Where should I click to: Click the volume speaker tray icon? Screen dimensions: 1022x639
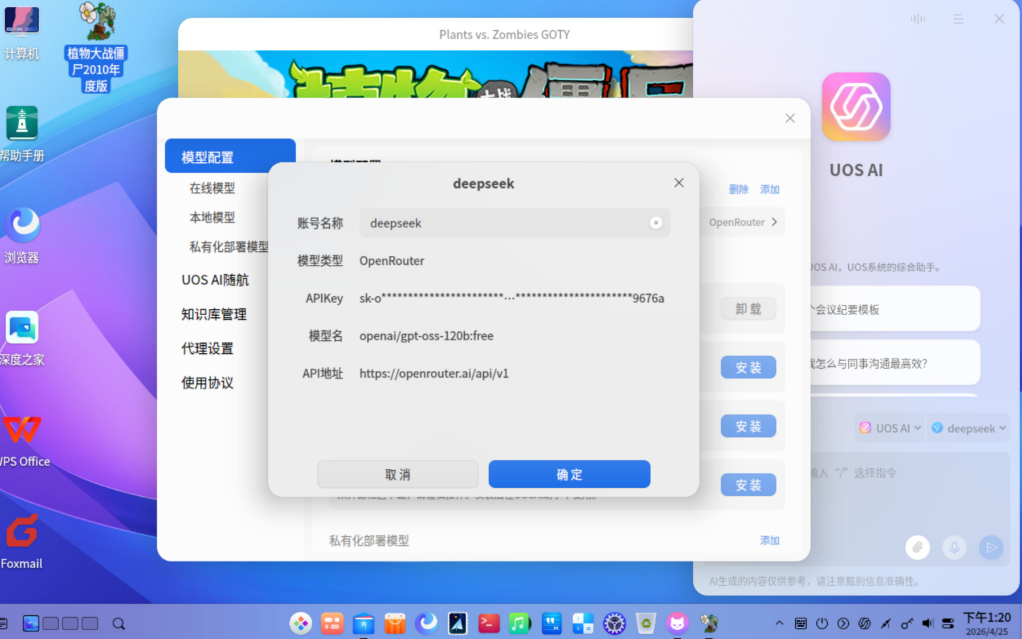(927, 623)
